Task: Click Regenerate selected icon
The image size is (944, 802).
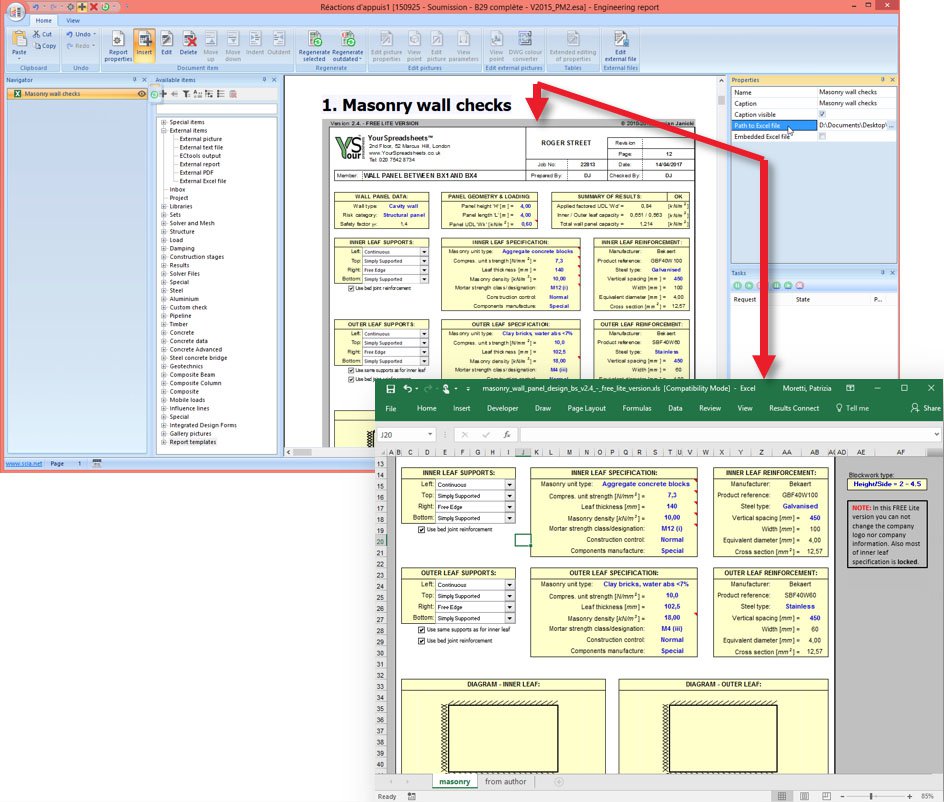Action: pyautogui.click(x=315, y=45)
